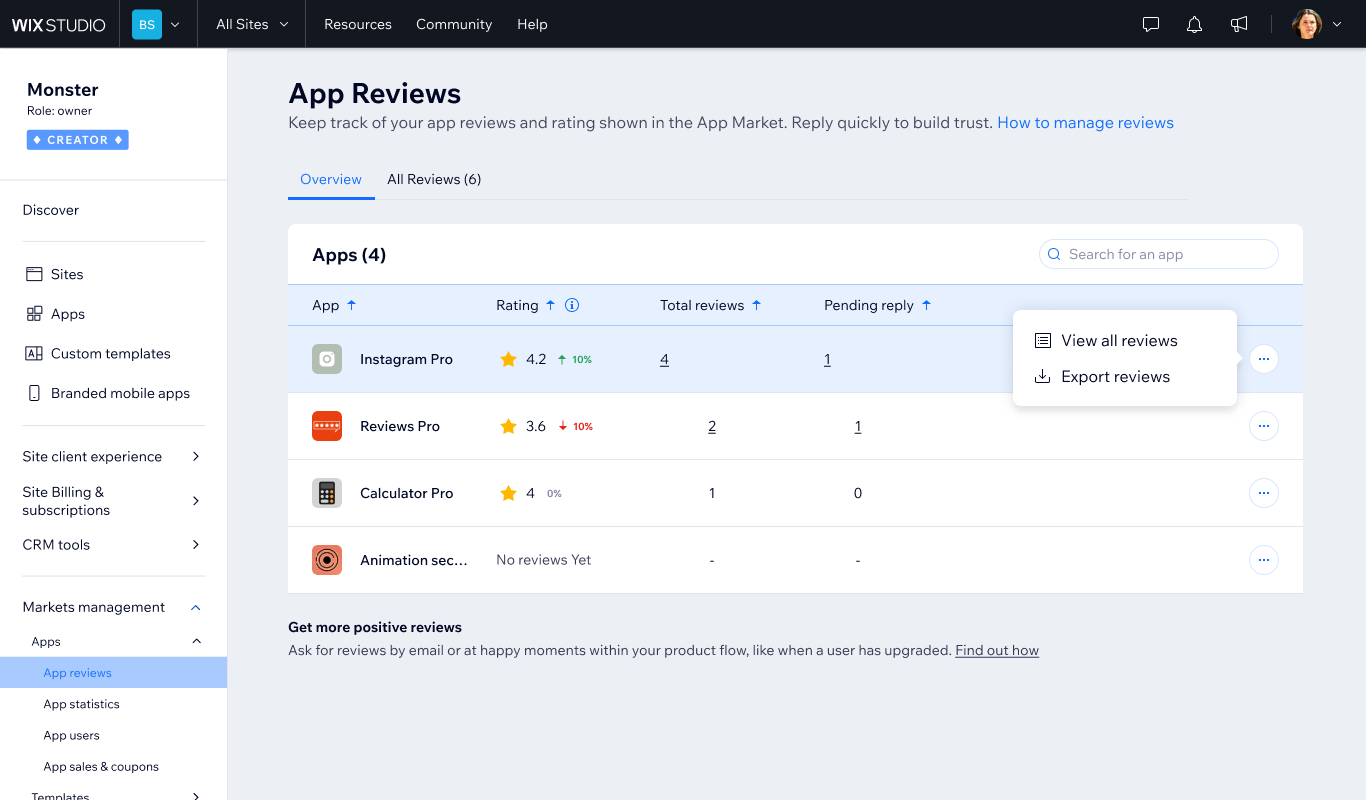1366x800 pixels.
Task: Click the Monster workspace name
Action: (x=63, y=90)
